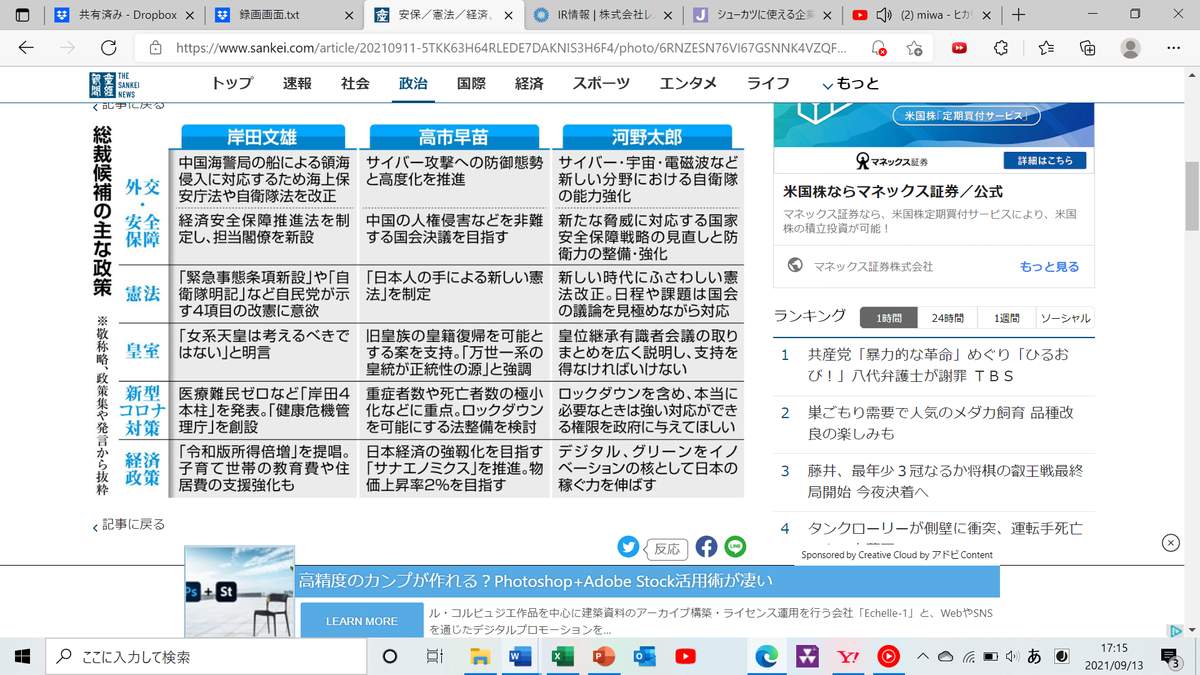
Task: Open the もっと navigation dropdown
Action: (x=858, y=84)
